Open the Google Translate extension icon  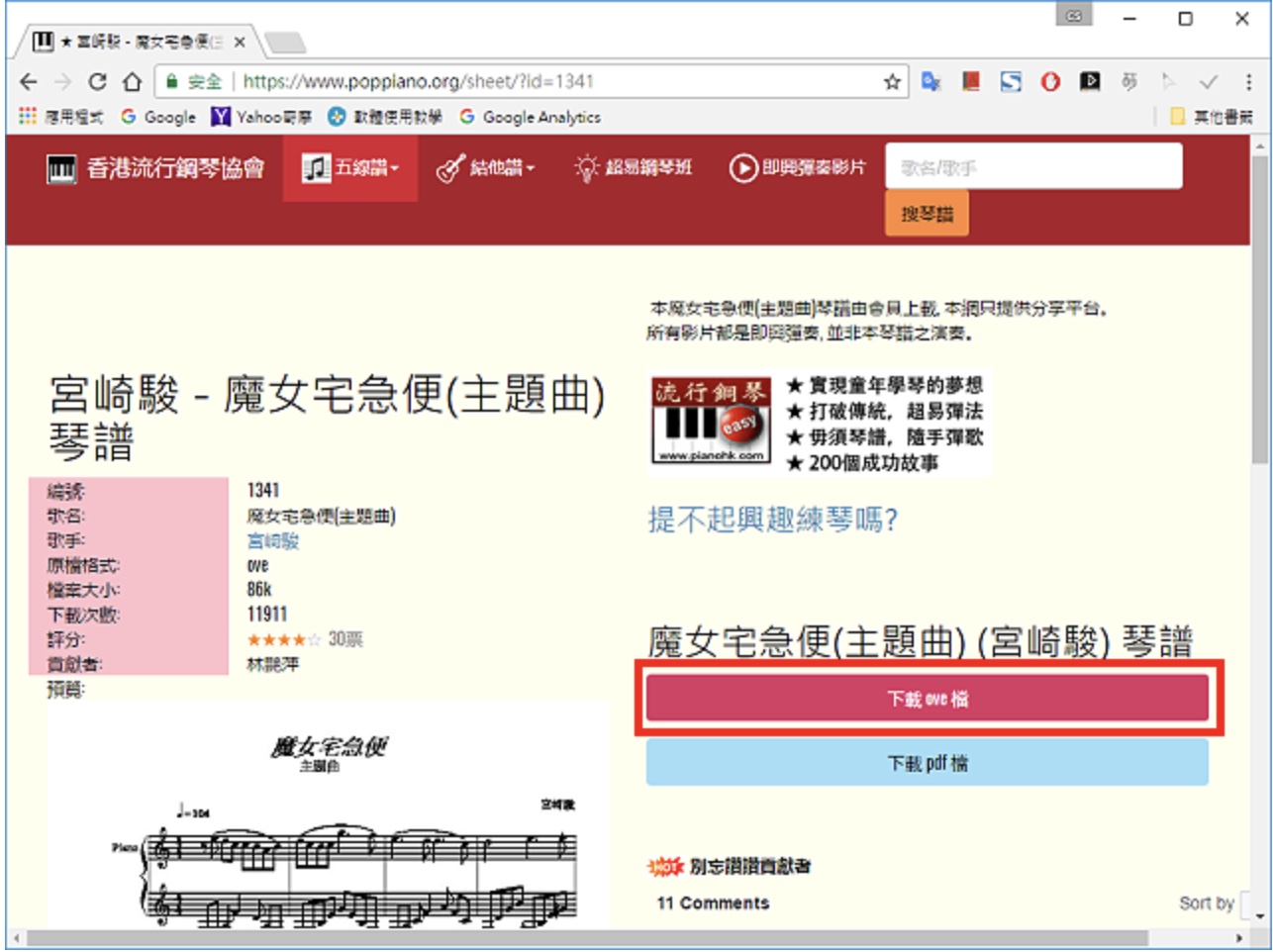pyautogui.click(x=930, y=81)
